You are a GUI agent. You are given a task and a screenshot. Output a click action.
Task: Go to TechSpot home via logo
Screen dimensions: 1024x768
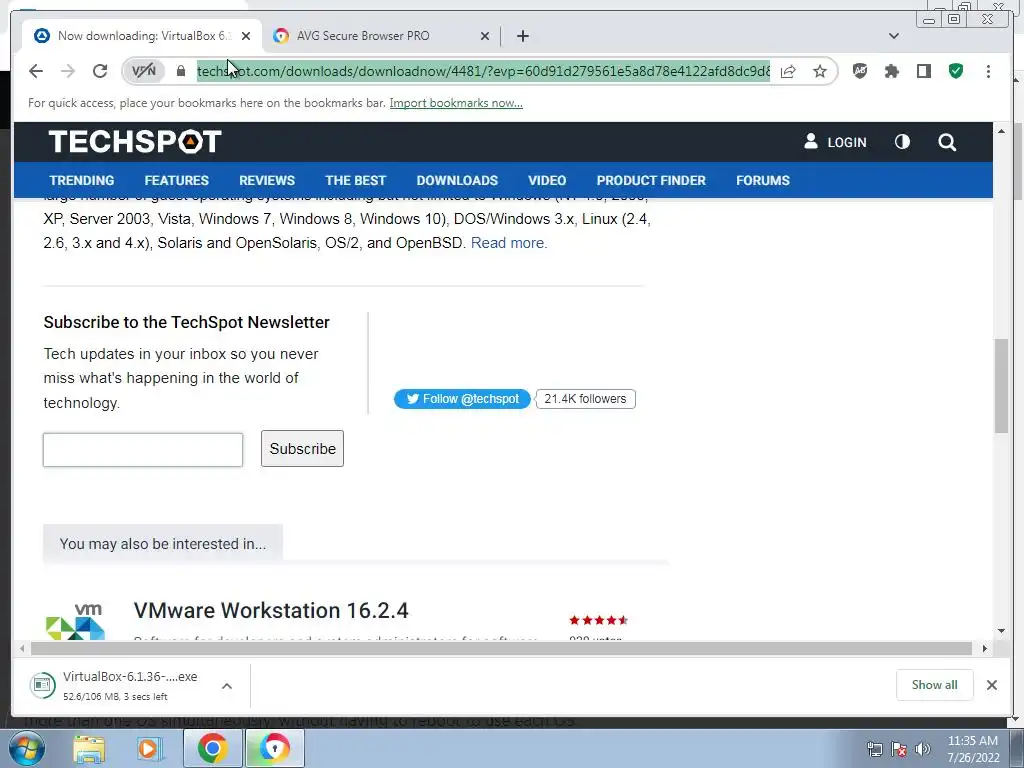click(135, 142)
